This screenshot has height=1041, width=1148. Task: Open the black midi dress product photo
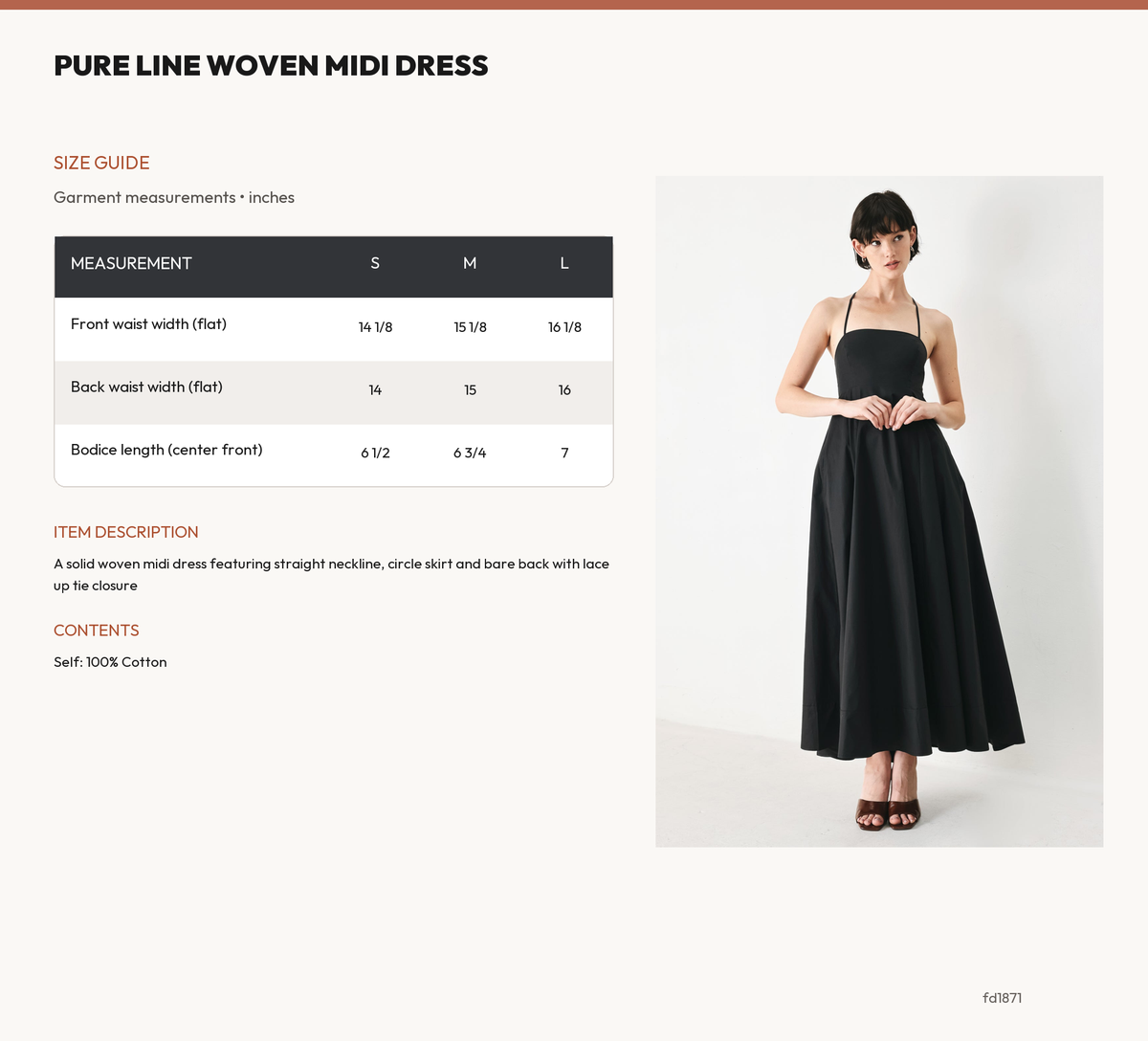point(879,511)
